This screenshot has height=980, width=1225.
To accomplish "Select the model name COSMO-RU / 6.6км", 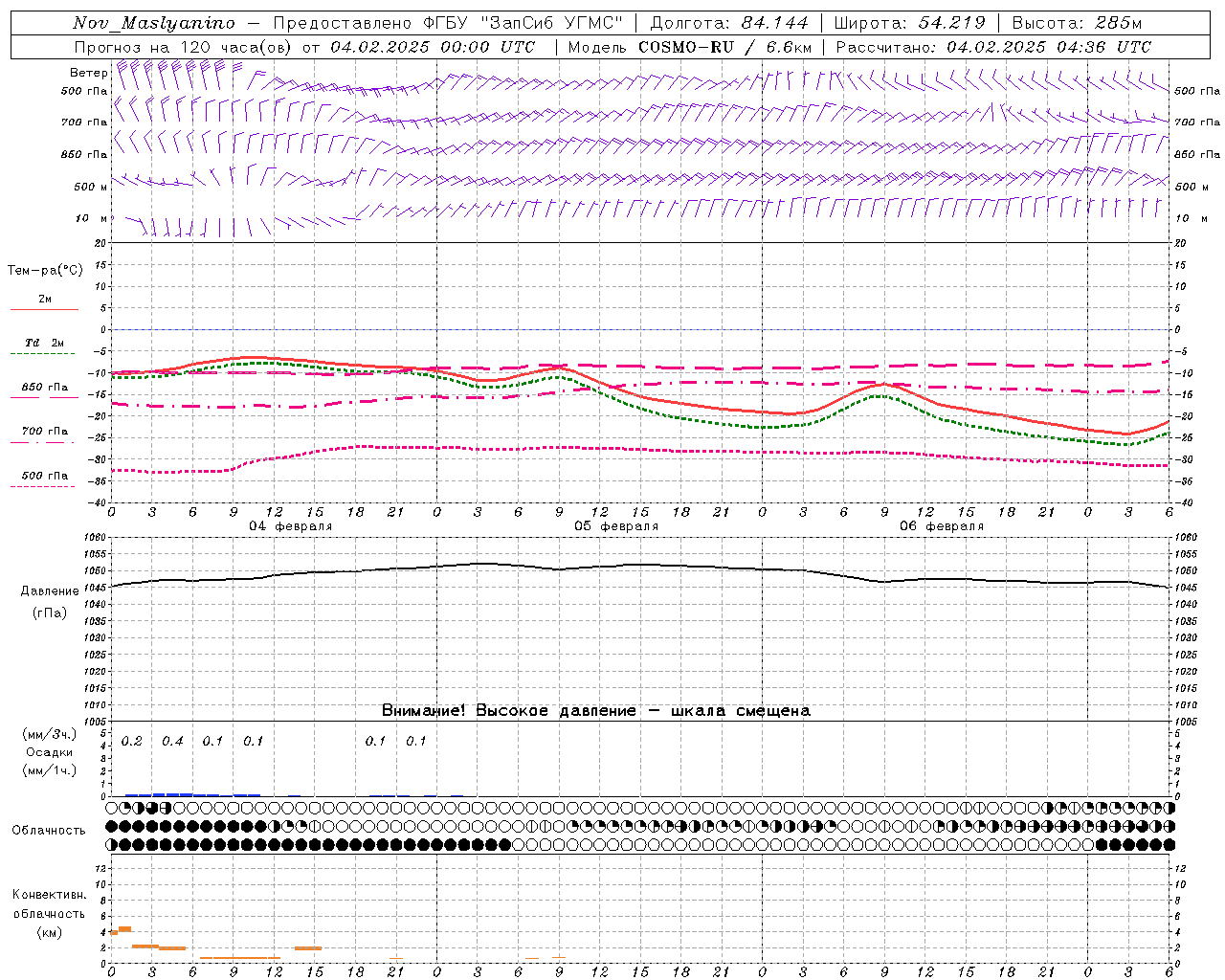I will (x=725, y=47).
